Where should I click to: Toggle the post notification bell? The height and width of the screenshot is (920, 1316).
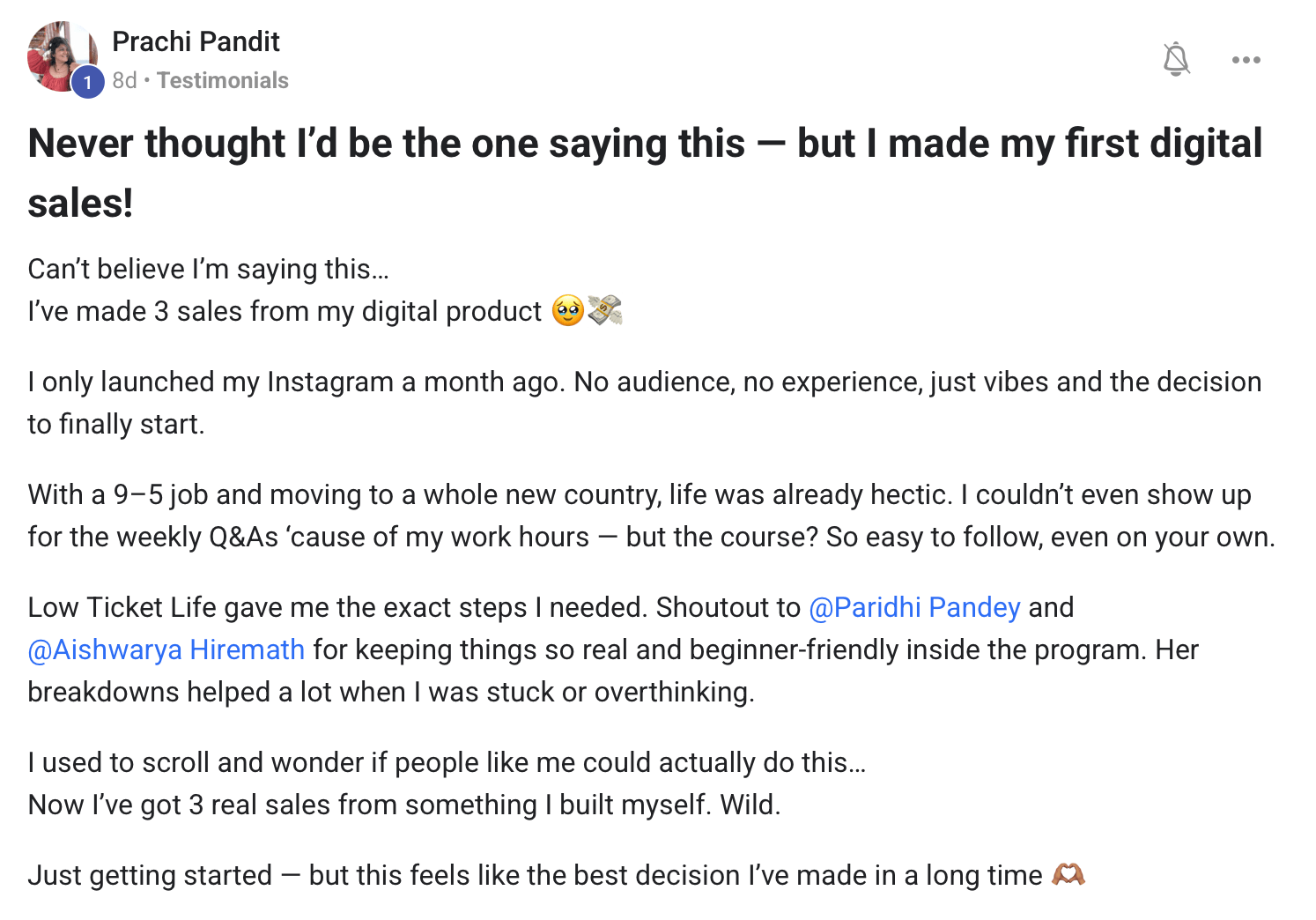pos(1176,59)
